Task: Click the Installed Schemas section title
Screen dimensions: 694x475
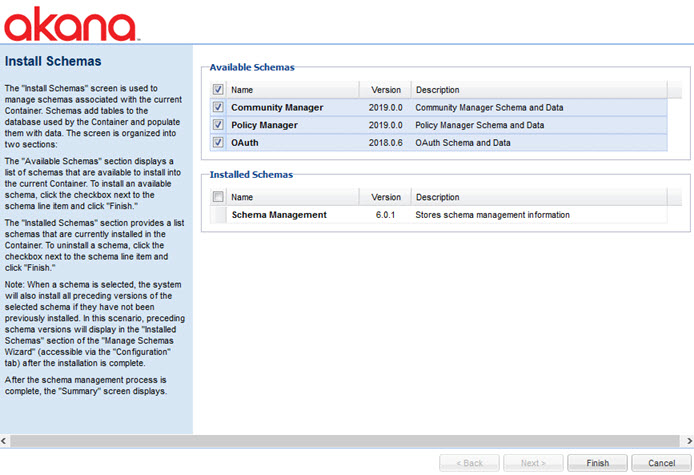Action: pyautogui.click(x=251, y=174)
